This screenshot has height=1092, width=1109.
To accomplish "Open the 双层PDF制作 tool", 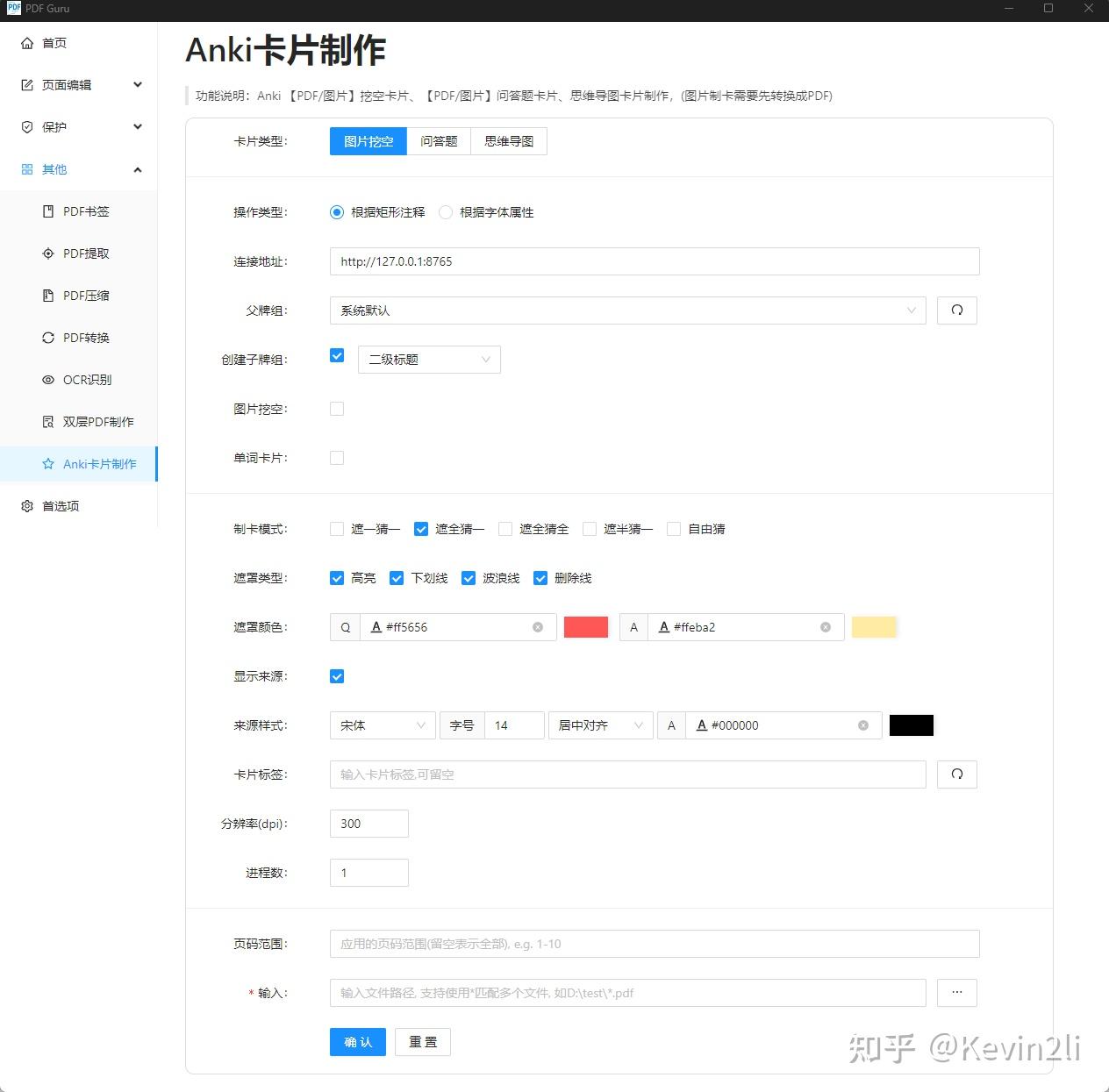I will click(97, 421).
